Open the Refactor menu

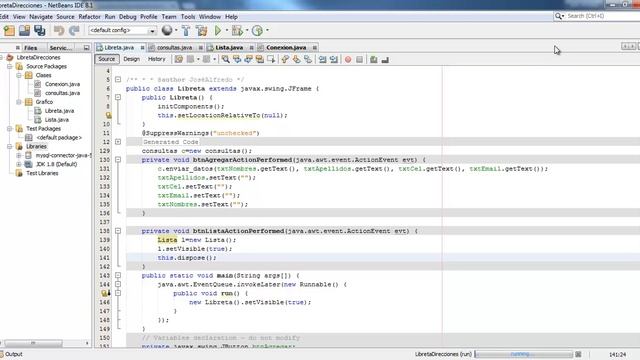tap(89, 17)
